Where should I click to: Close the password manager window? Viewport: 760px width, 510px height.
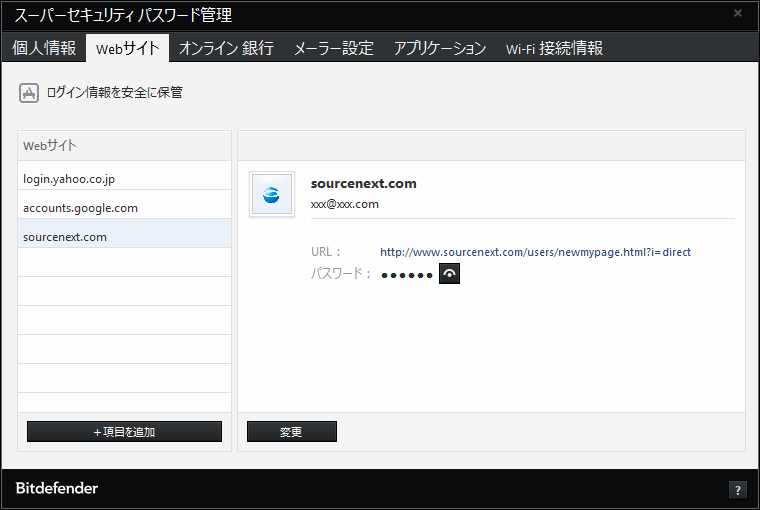point(738,13)
